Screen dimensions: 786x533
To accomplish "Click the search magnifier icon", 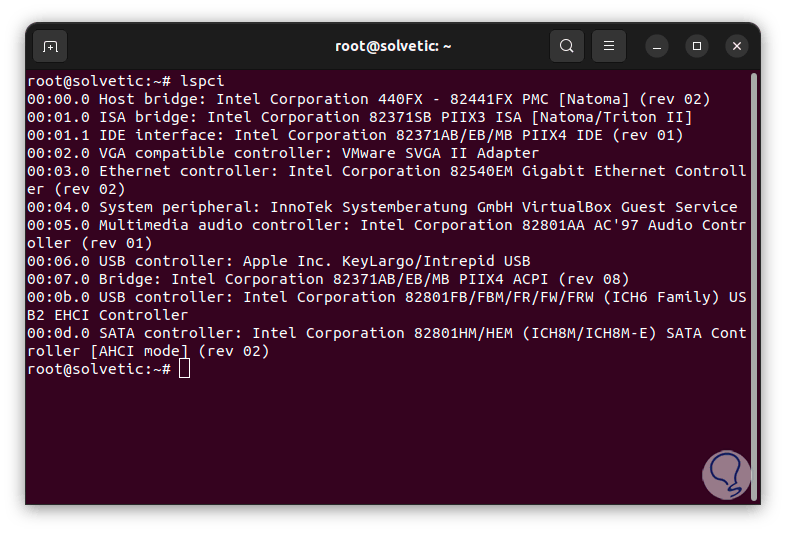I will point(567,46).
